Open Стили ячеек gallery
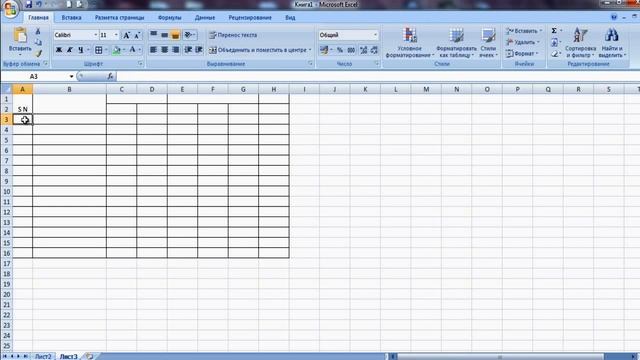640x360 pixels. [488, 43]
